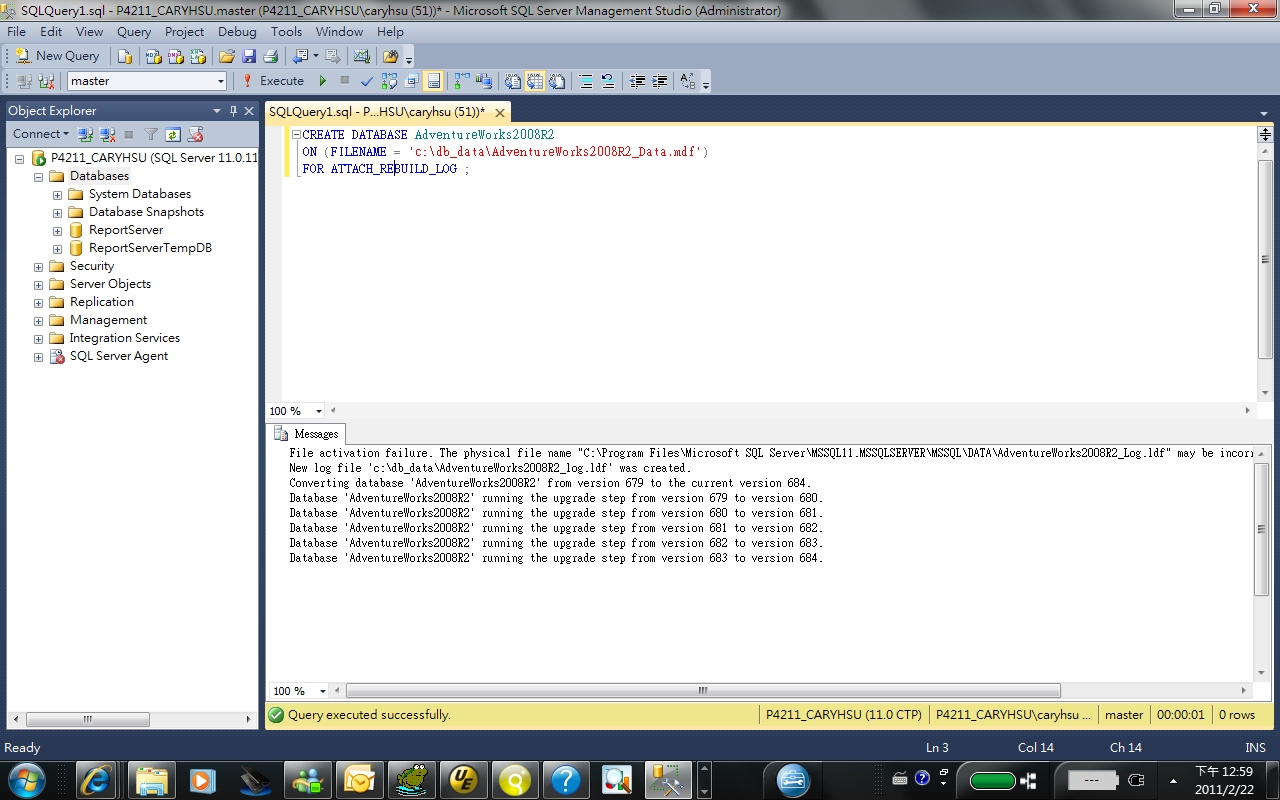This screenshot has width=1280, height=800.
Task: Open the editor zoom 100 % dropdown
Action: pos(320,411)
